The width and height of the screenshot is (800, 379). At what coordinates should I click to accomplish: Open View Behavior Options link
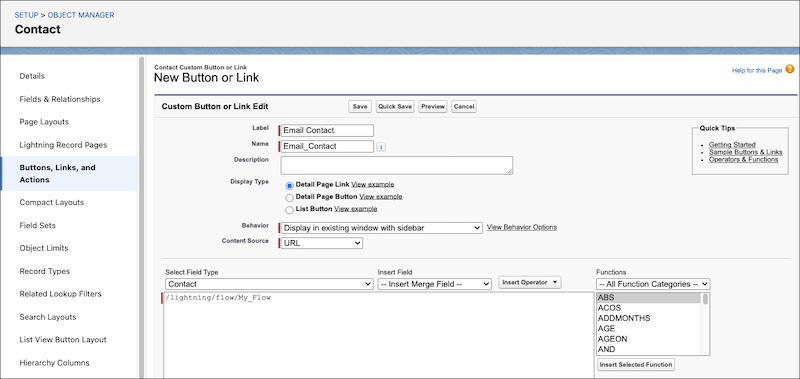pos(521,227)
